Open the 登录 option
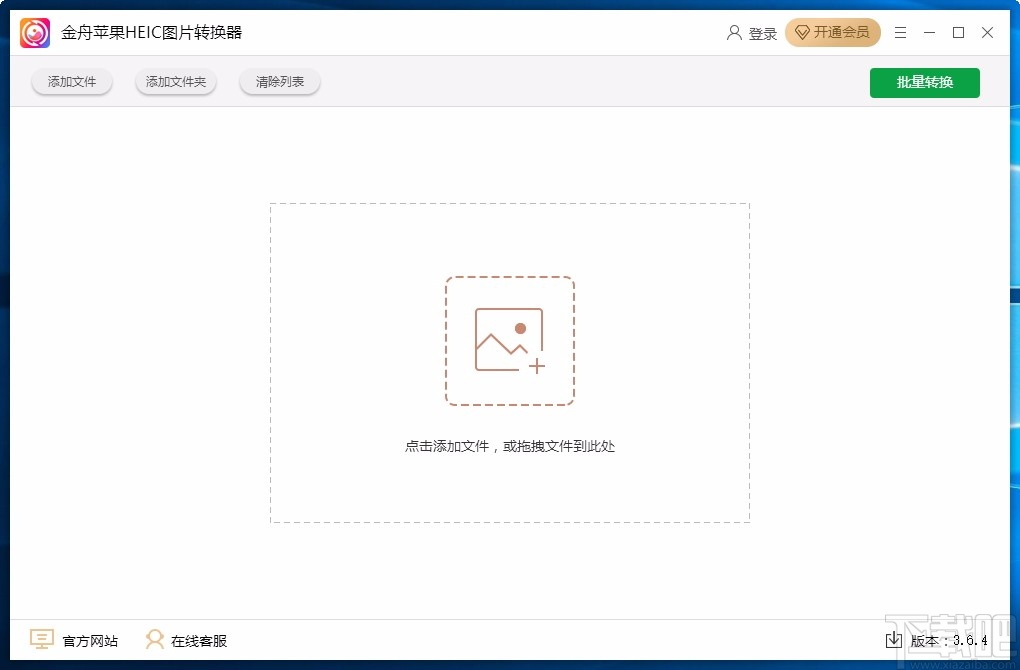 [762, 32]
